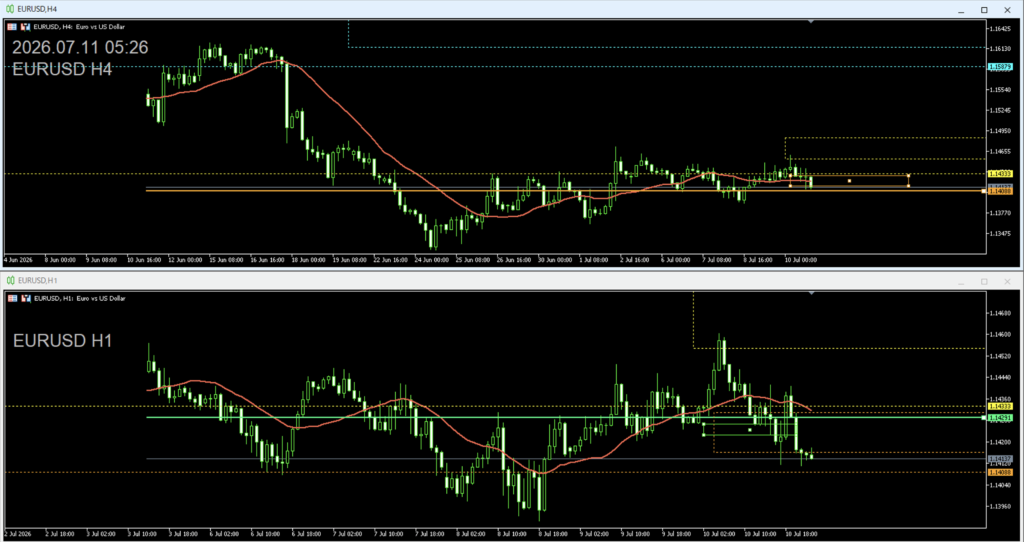Maximize the EURUSD,H4 chart window

(984, 10)
